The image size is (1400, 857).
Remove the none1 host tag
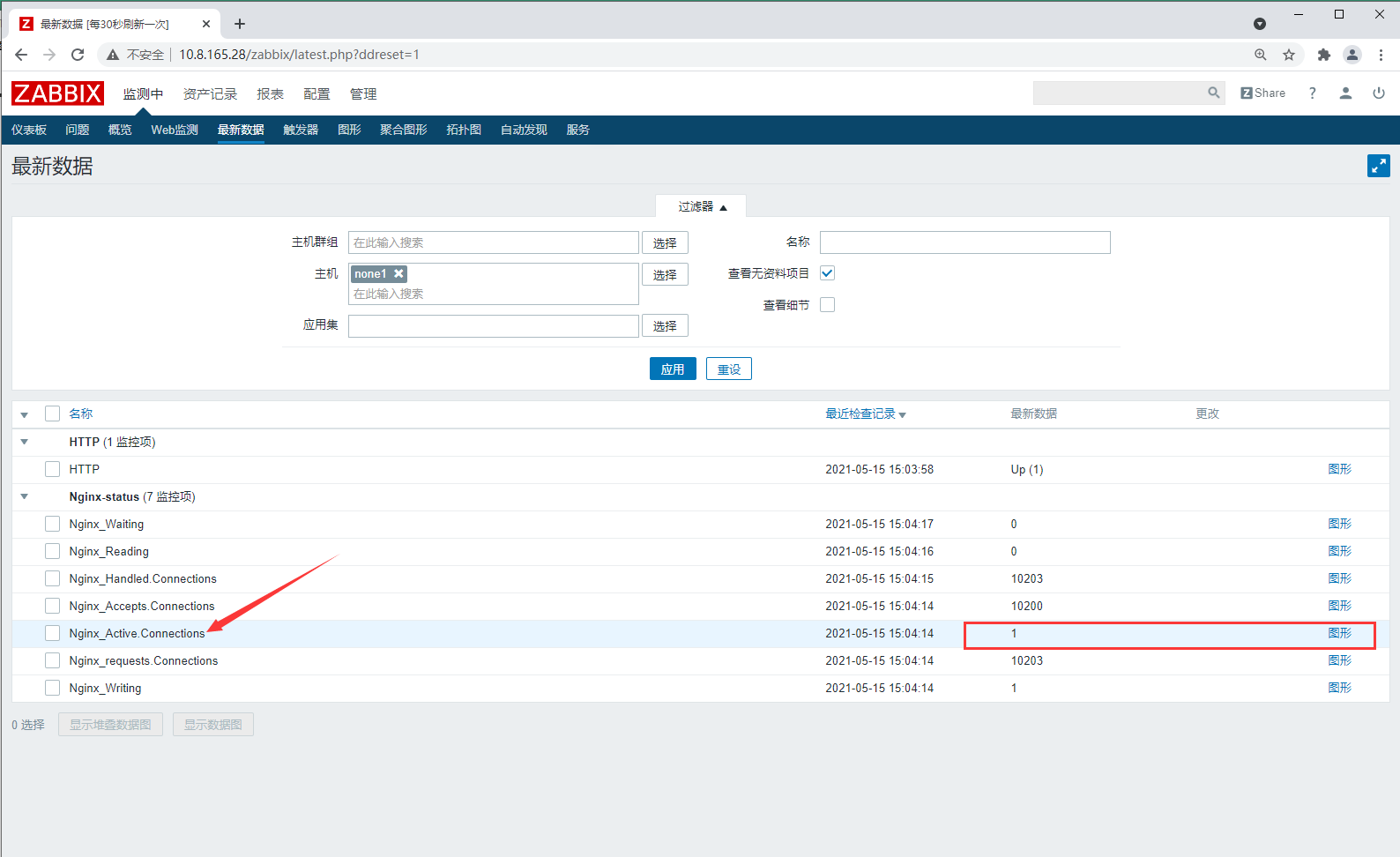[x=398, y=273]
